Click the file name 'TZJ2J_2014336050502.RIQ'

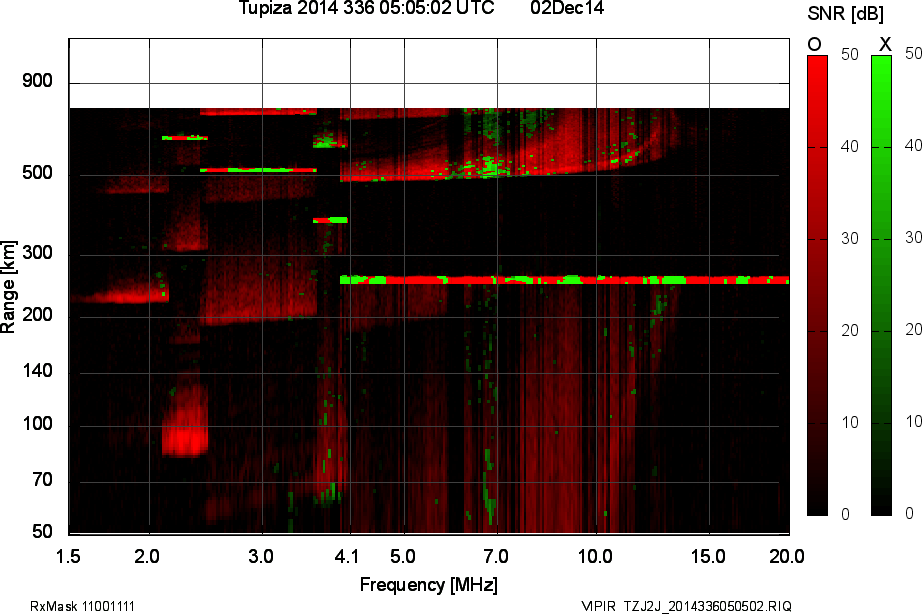707,606
